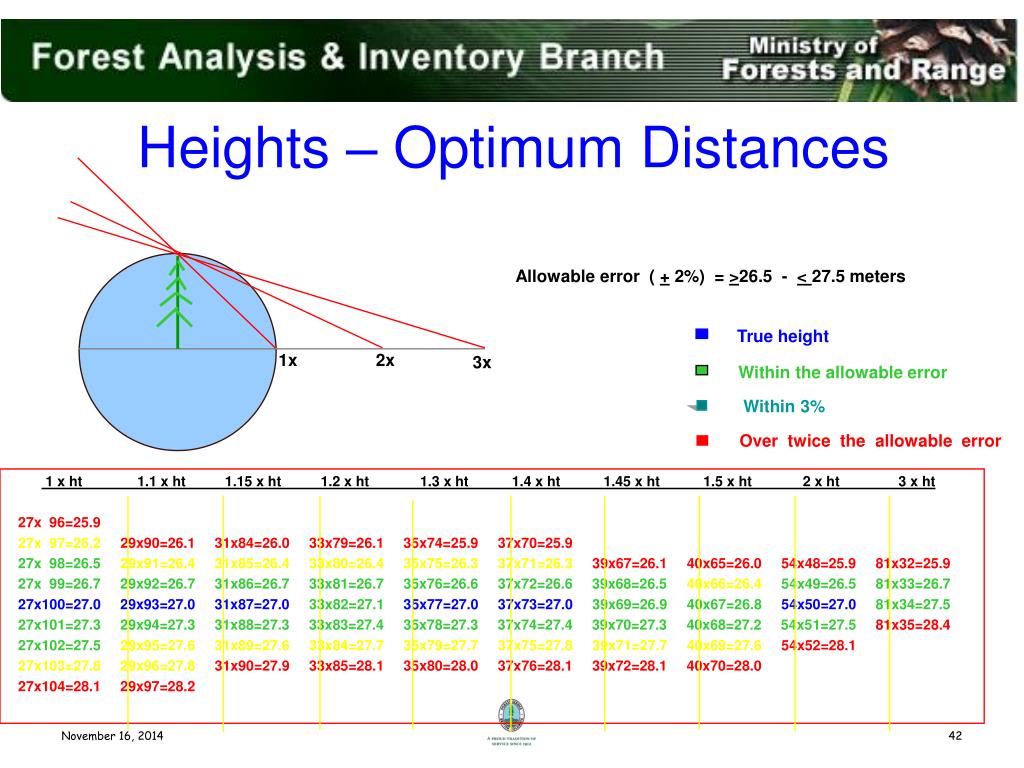Click the '39x67=26.1' entry
Screen dimensions: 1024x768
click(630, 564)
